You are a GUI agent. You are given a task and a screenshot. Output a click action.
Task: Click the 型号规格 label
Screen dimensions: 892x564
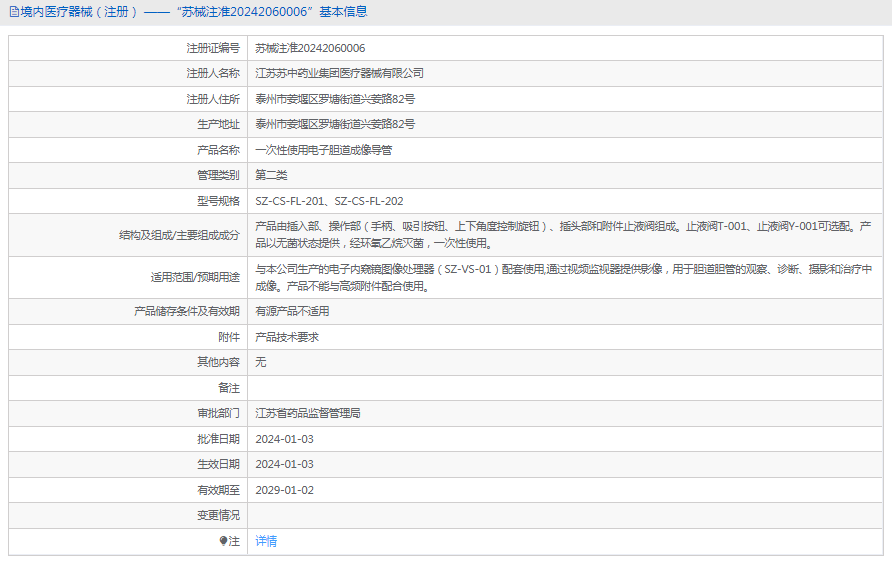pos(218,201)
